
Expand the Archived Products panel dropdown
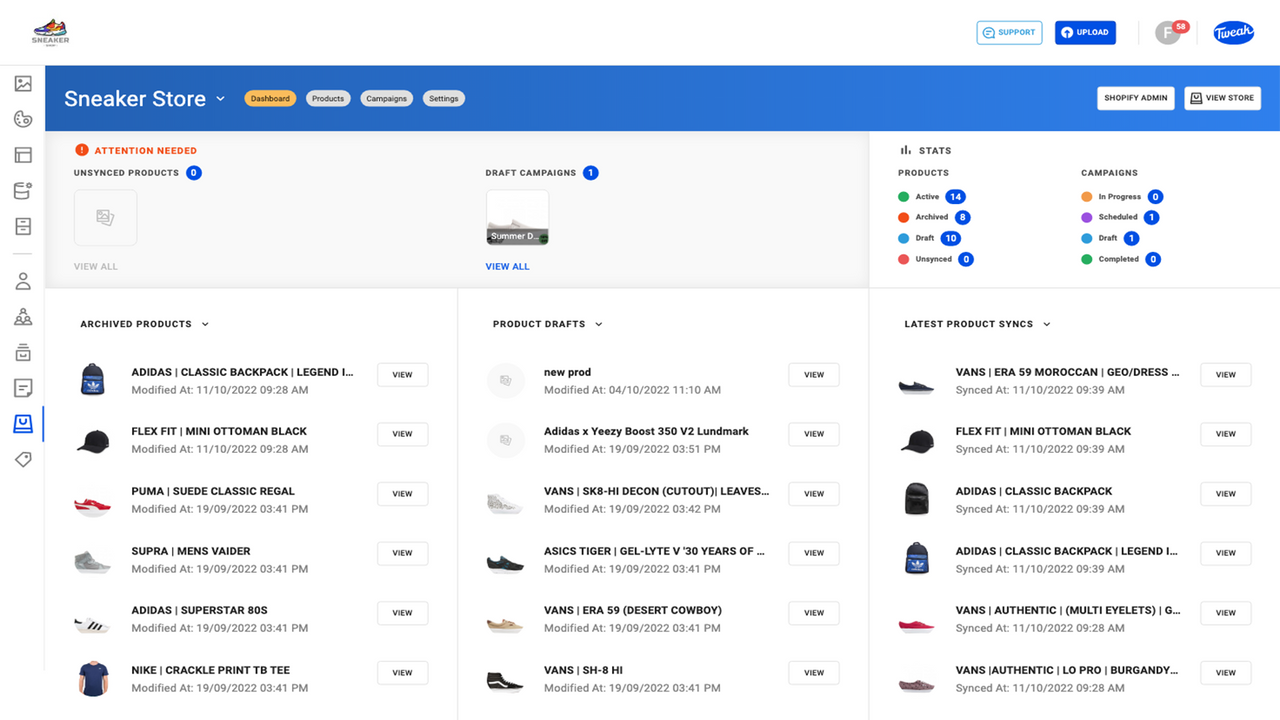pyautogui.click(x=205, y=324)
